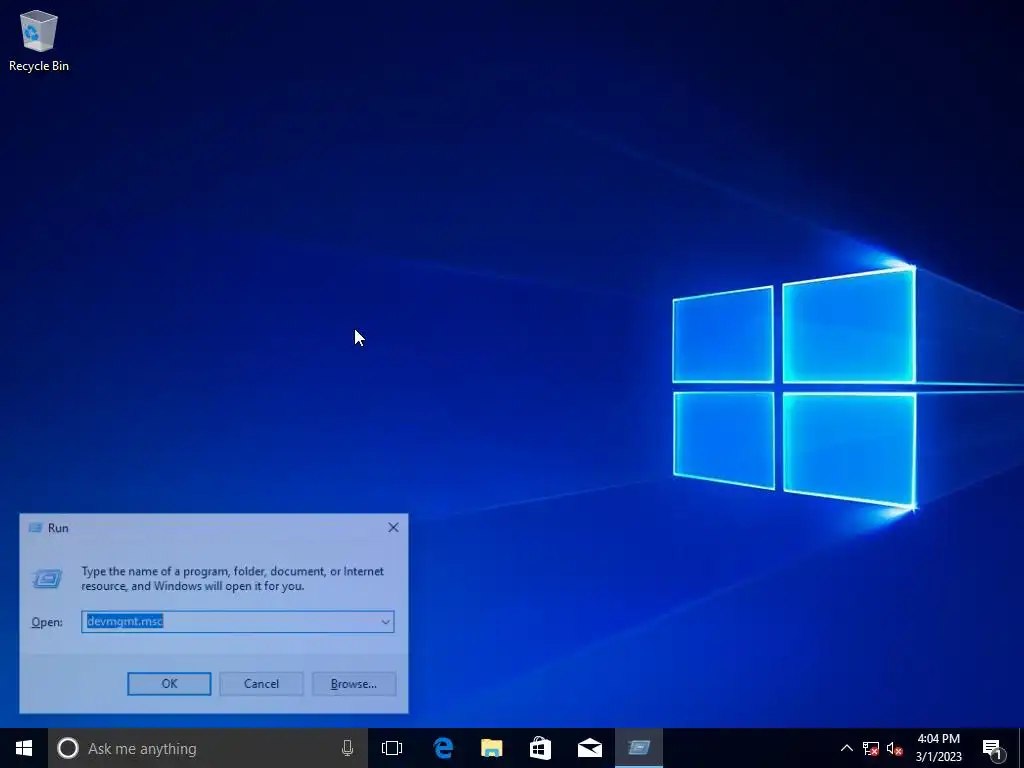The width and height of the screenshot is (1024, 768).
Task: Cancel the Run dialog
Action: click(x=261, y=684)
